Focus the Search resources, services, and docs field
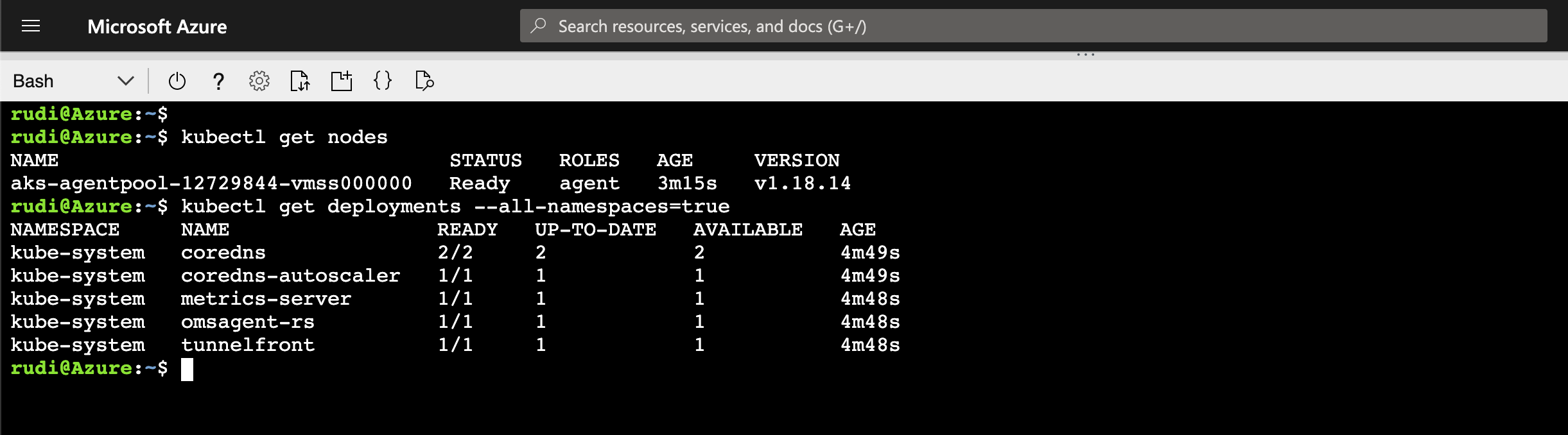 (1033, 26)
